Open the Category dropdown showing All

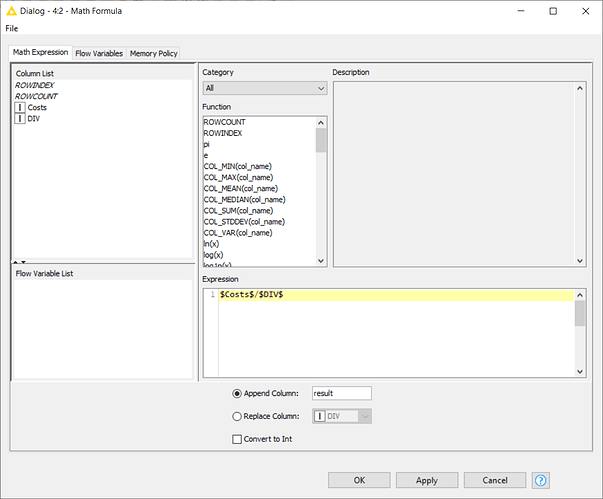265,88
